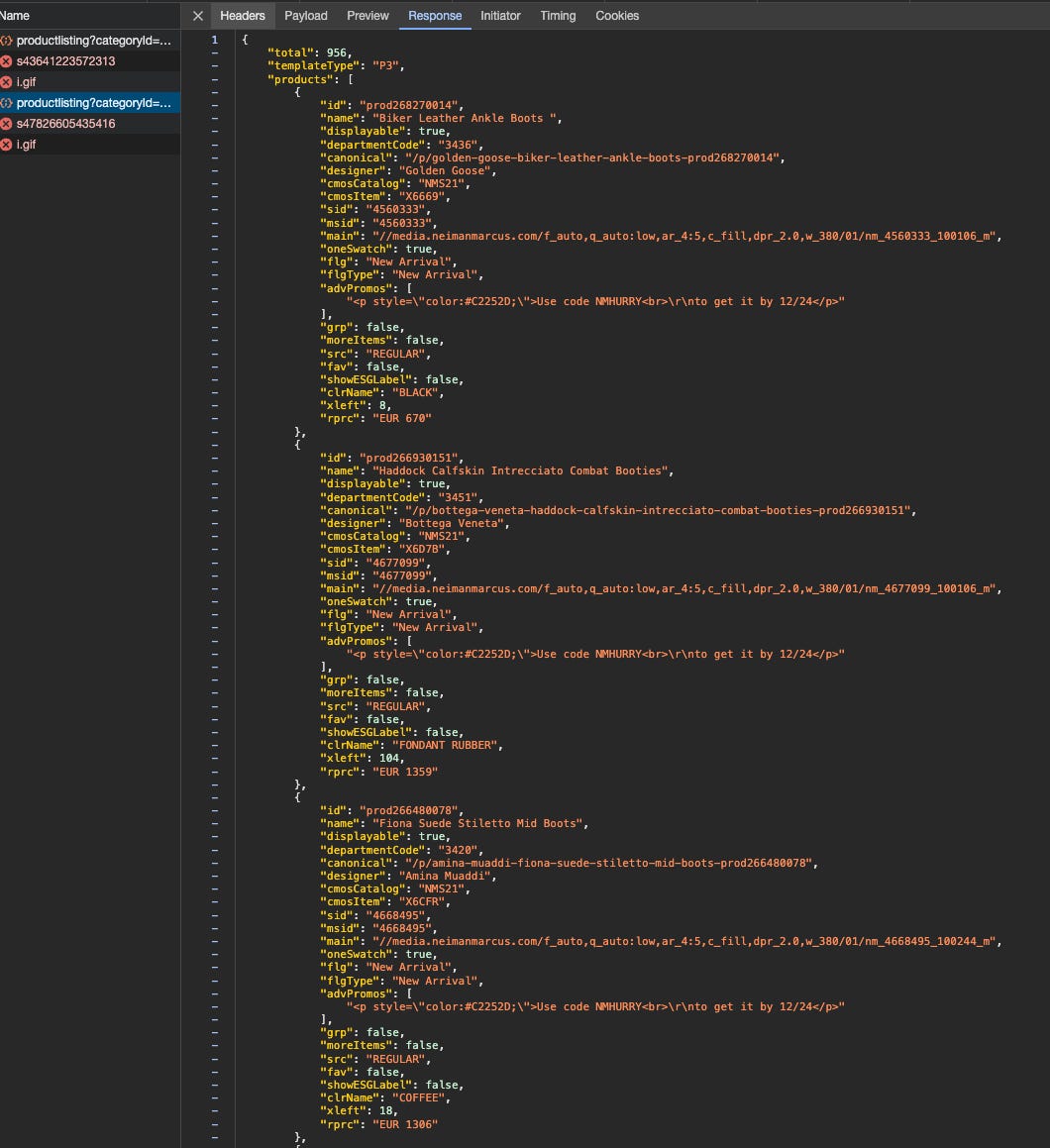Collapse the first advPromos array in the response
This screenshot has height=1148, width=1050.
tap(214, 287)
